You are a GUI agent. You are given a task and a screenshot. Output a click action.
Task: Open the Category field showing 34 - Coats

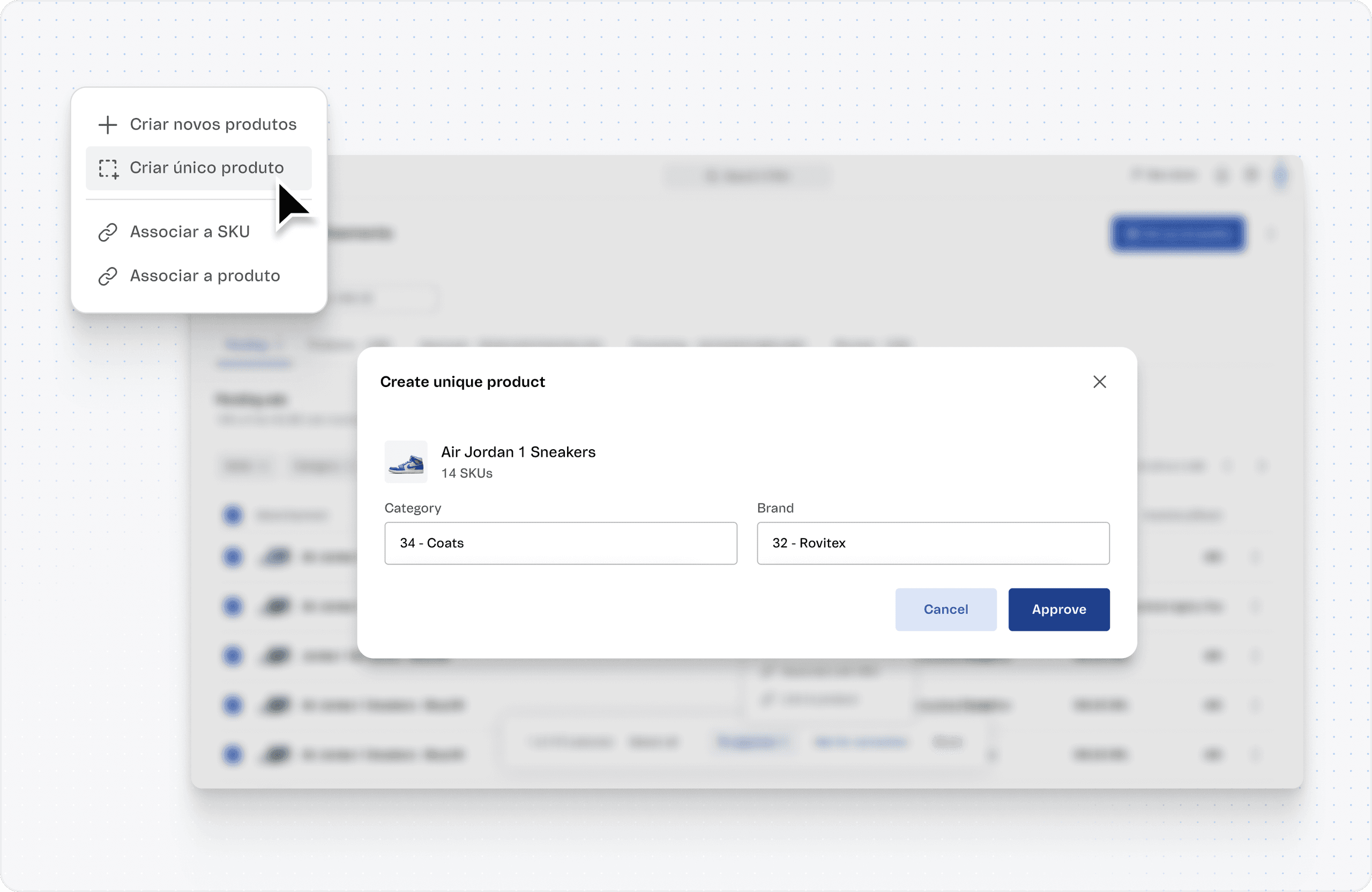(561, 543)
